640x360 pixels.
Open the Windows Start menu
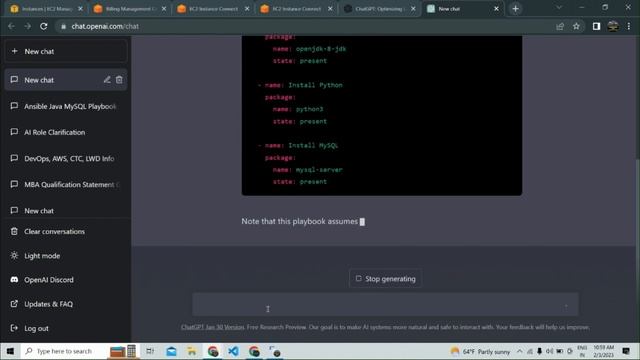[x=10, y=351]
